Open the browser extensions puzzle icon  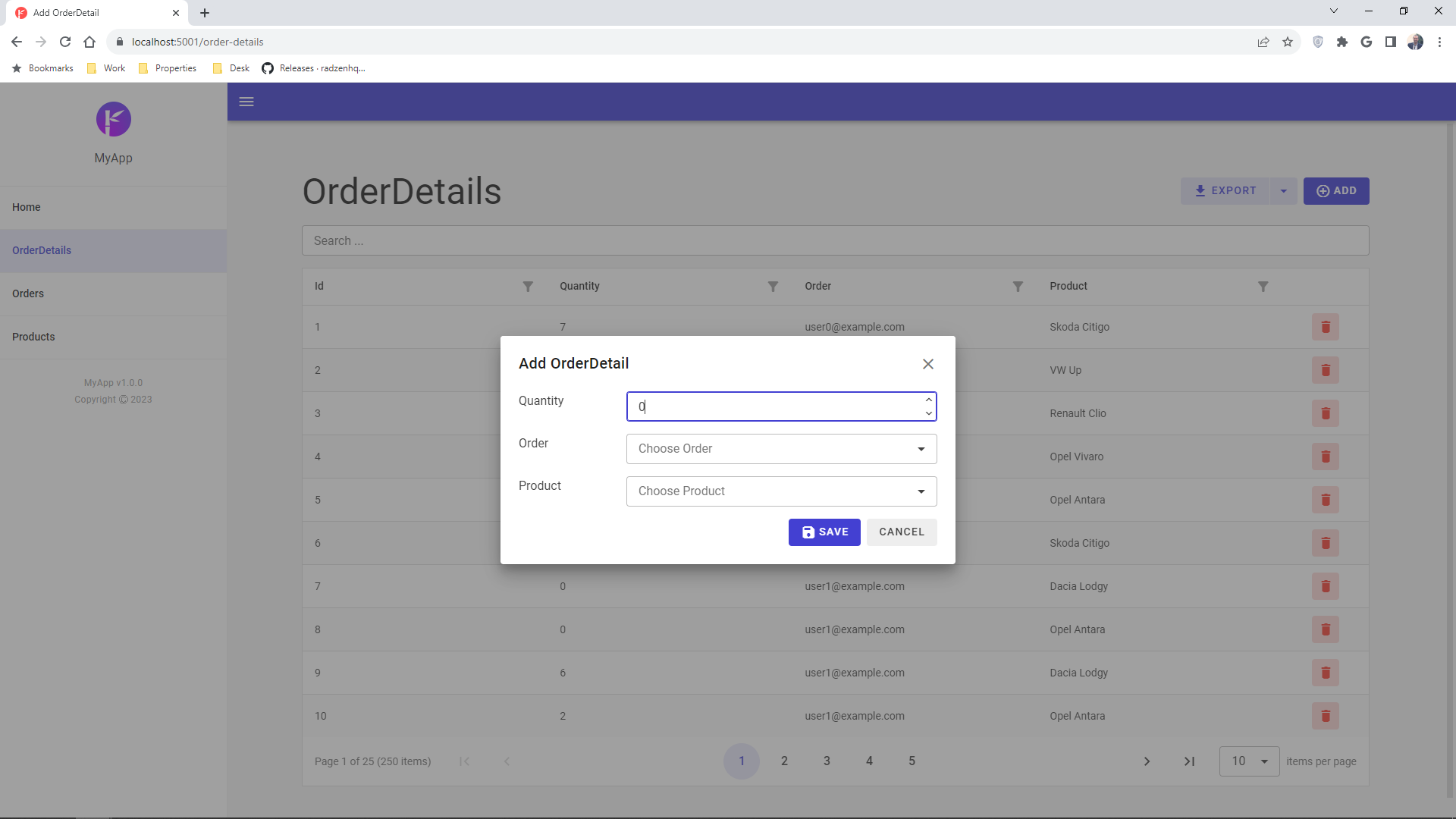point(1342,42)
